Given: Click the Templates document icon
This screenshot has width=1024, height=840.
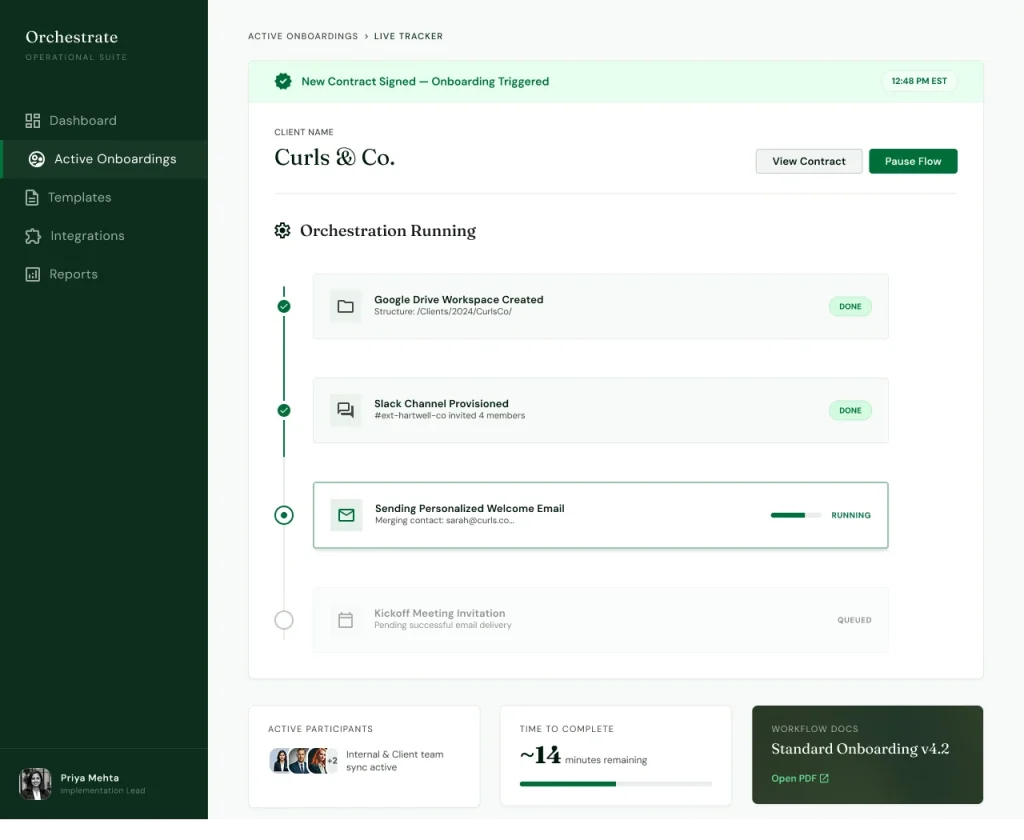Looking at the screenshot, I should pyautogui.click(x=32, y=197).
